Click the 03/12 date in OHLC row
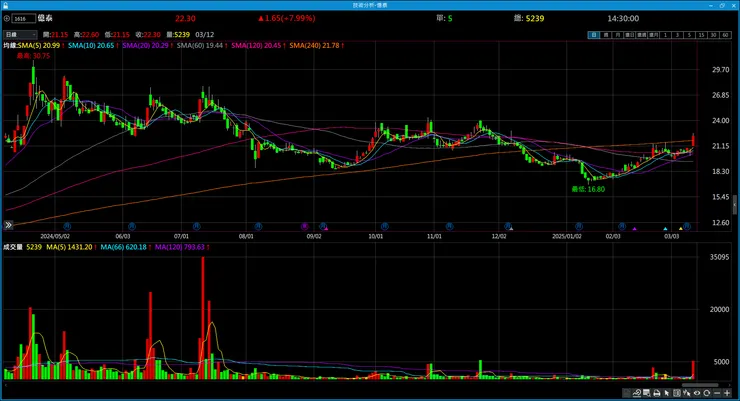The width and height of the screenshot is (740, 401). [x=205, y=34]
